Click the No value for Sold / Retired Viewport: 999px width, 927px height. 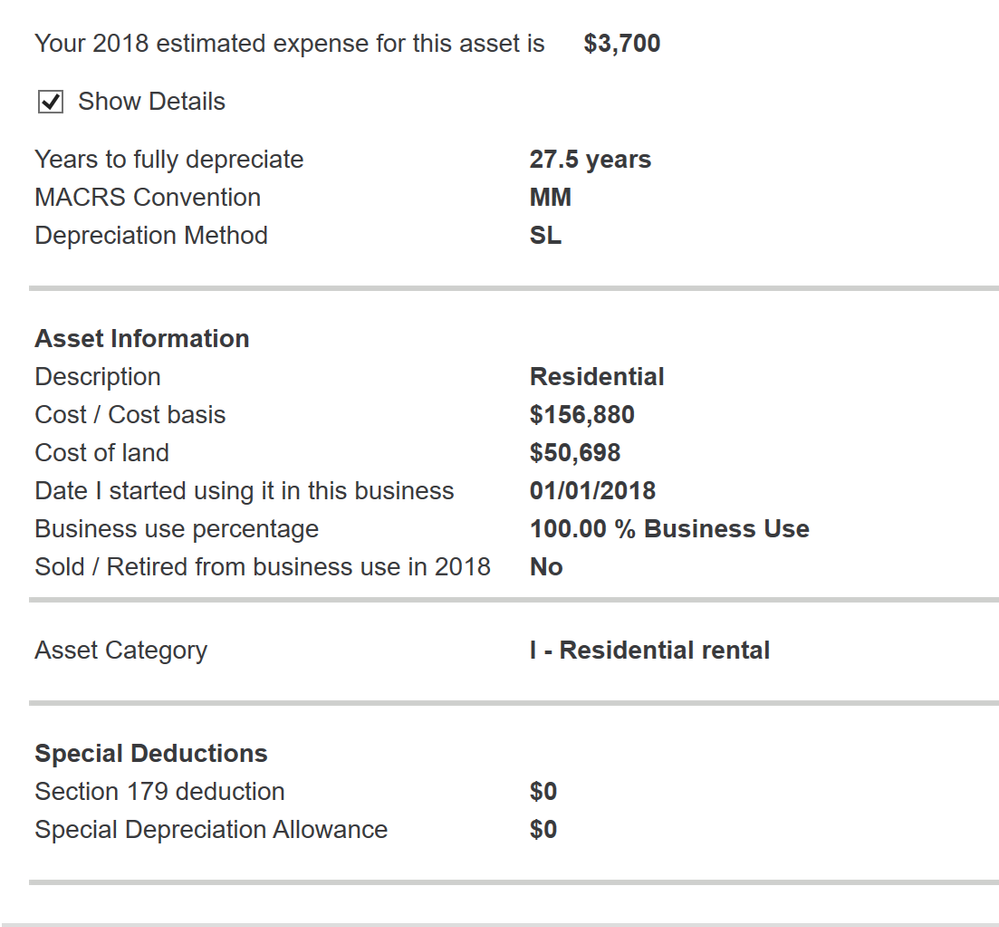point(546,567)
